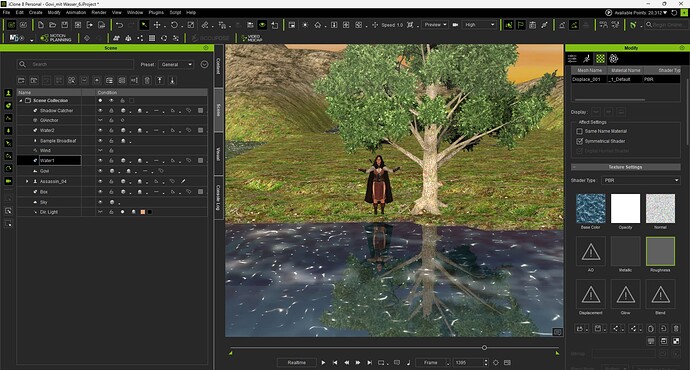Open the Plugins menu
Viewport: 690px width, 370px height.
[x=156, y=13]
